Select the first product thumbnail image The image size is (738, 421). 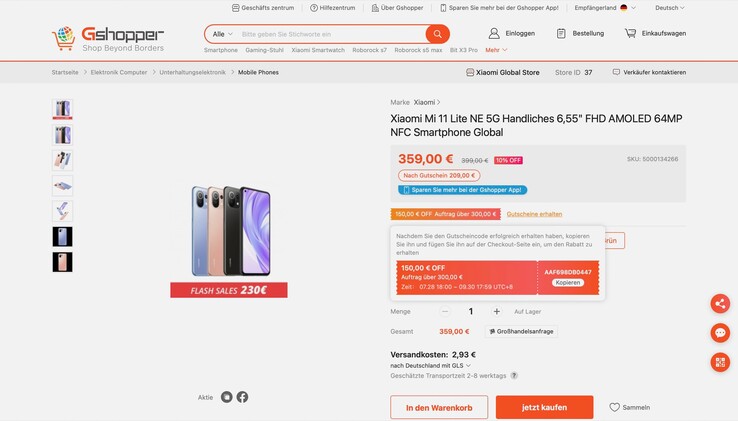click(62, 109)
